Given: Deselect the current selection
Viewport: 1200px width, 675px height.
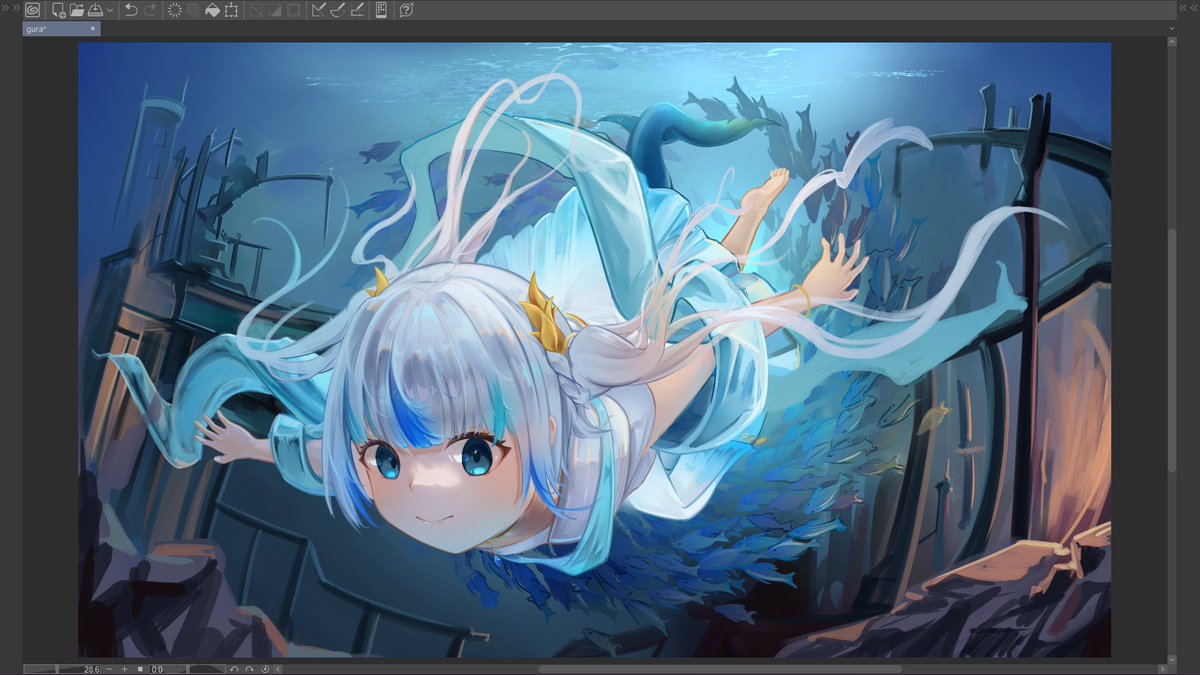Looking at the screenshot, I should [256, 10].
